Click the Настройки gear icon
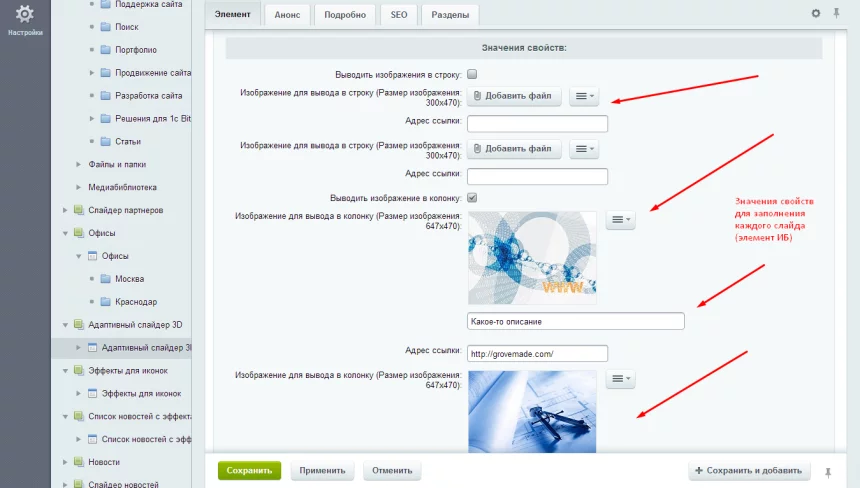Image resolution: width=860 pixels, height=488 pixels. point(25,14)
